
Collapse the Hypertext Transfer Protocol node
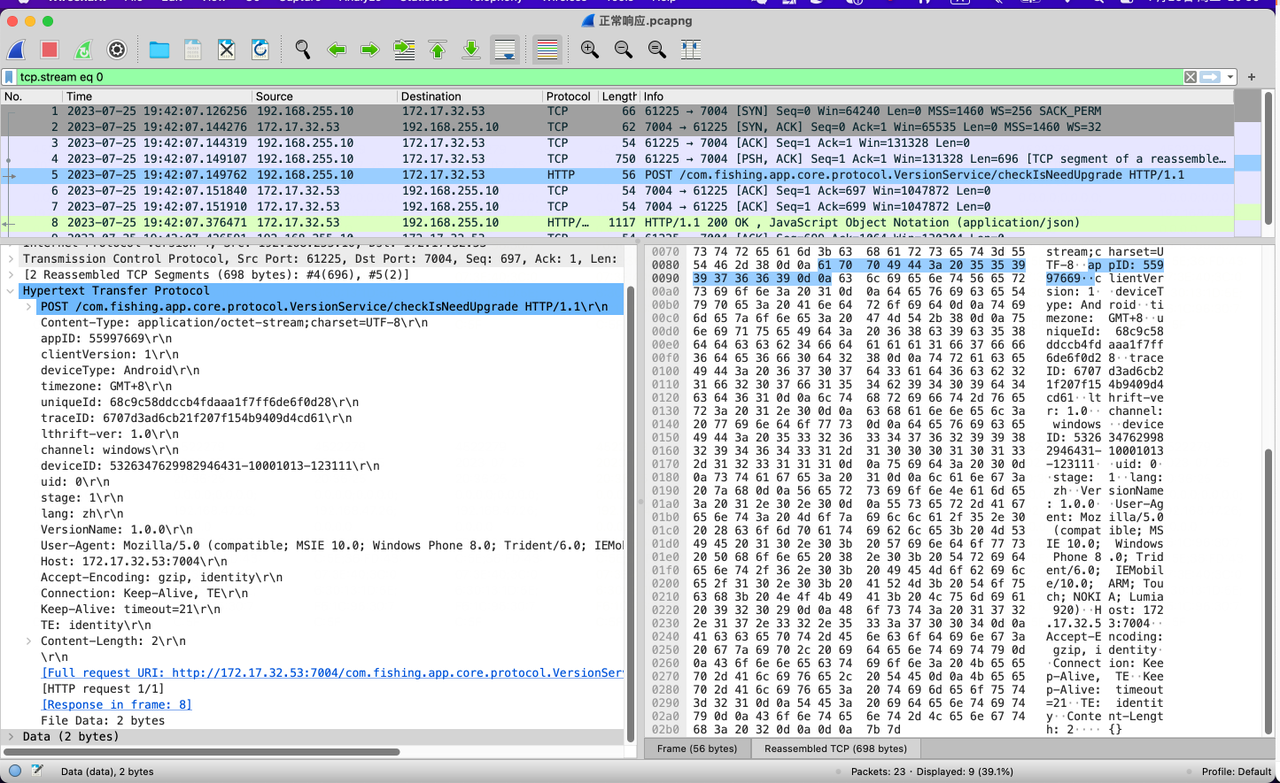click(x=11, y=291)
